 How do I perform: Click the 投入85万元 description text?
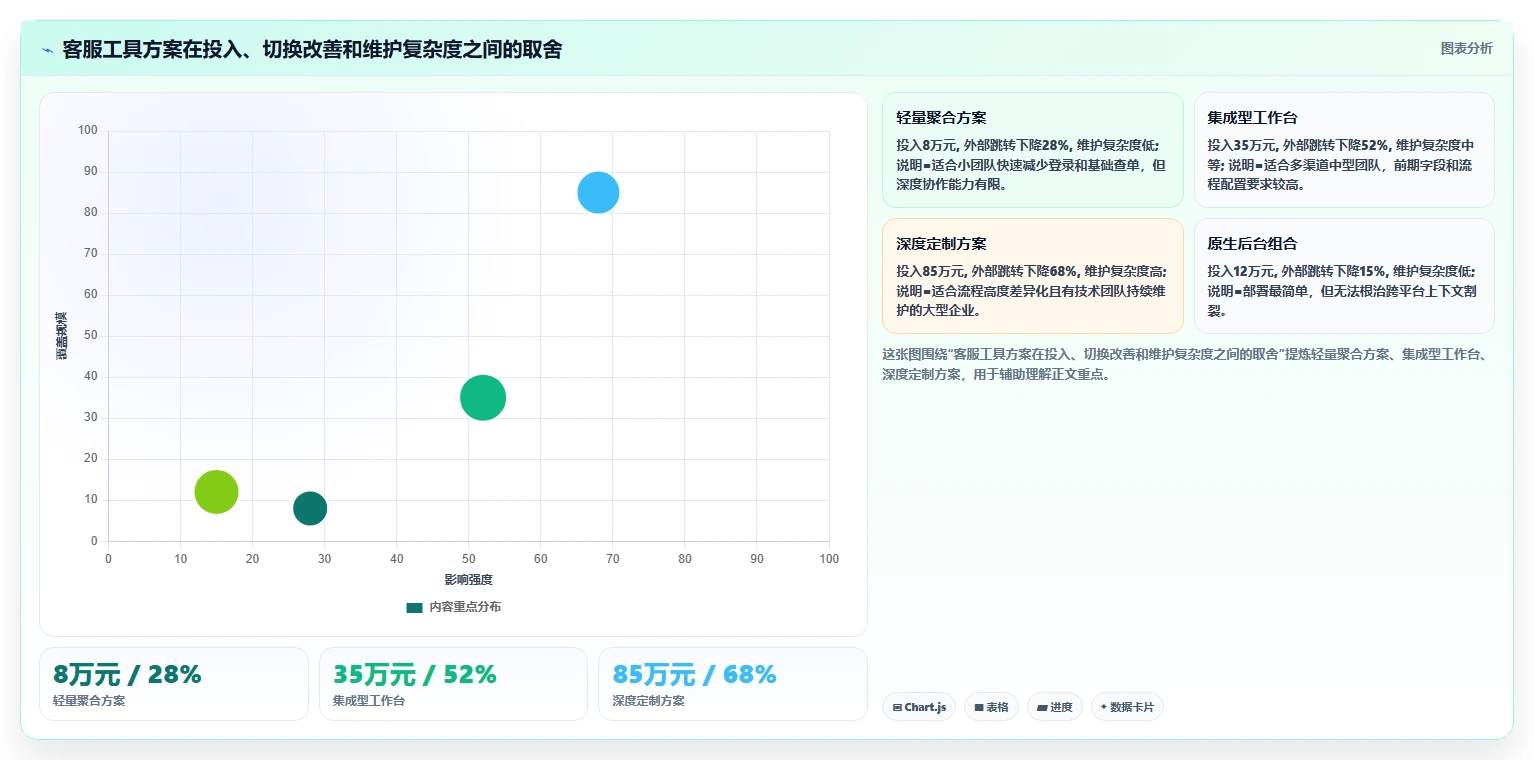tap(1032, 291)
